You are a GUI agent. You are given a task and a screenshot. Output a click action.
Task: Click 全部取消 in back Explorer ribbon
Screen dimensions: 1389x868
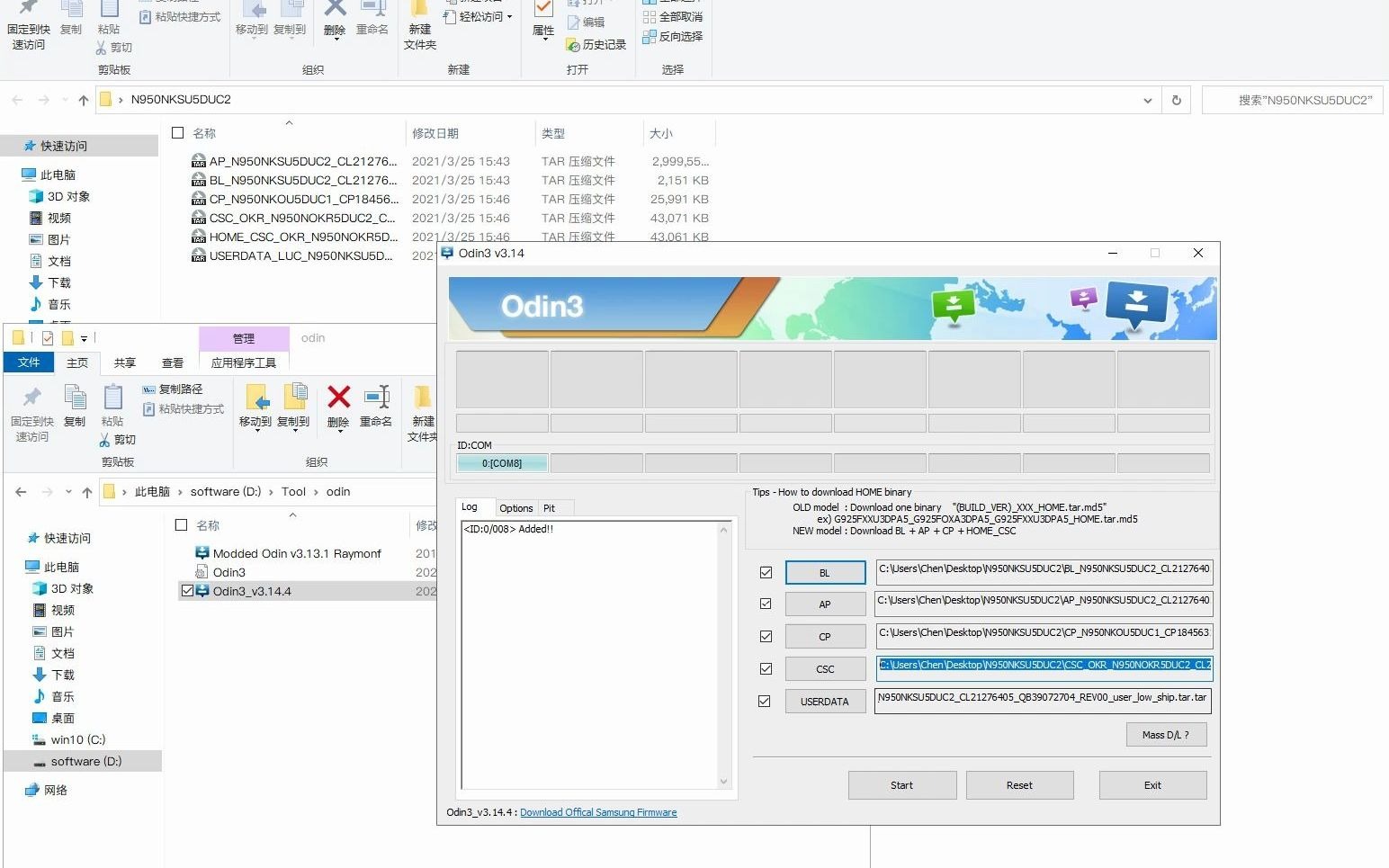tap(672, 17)
